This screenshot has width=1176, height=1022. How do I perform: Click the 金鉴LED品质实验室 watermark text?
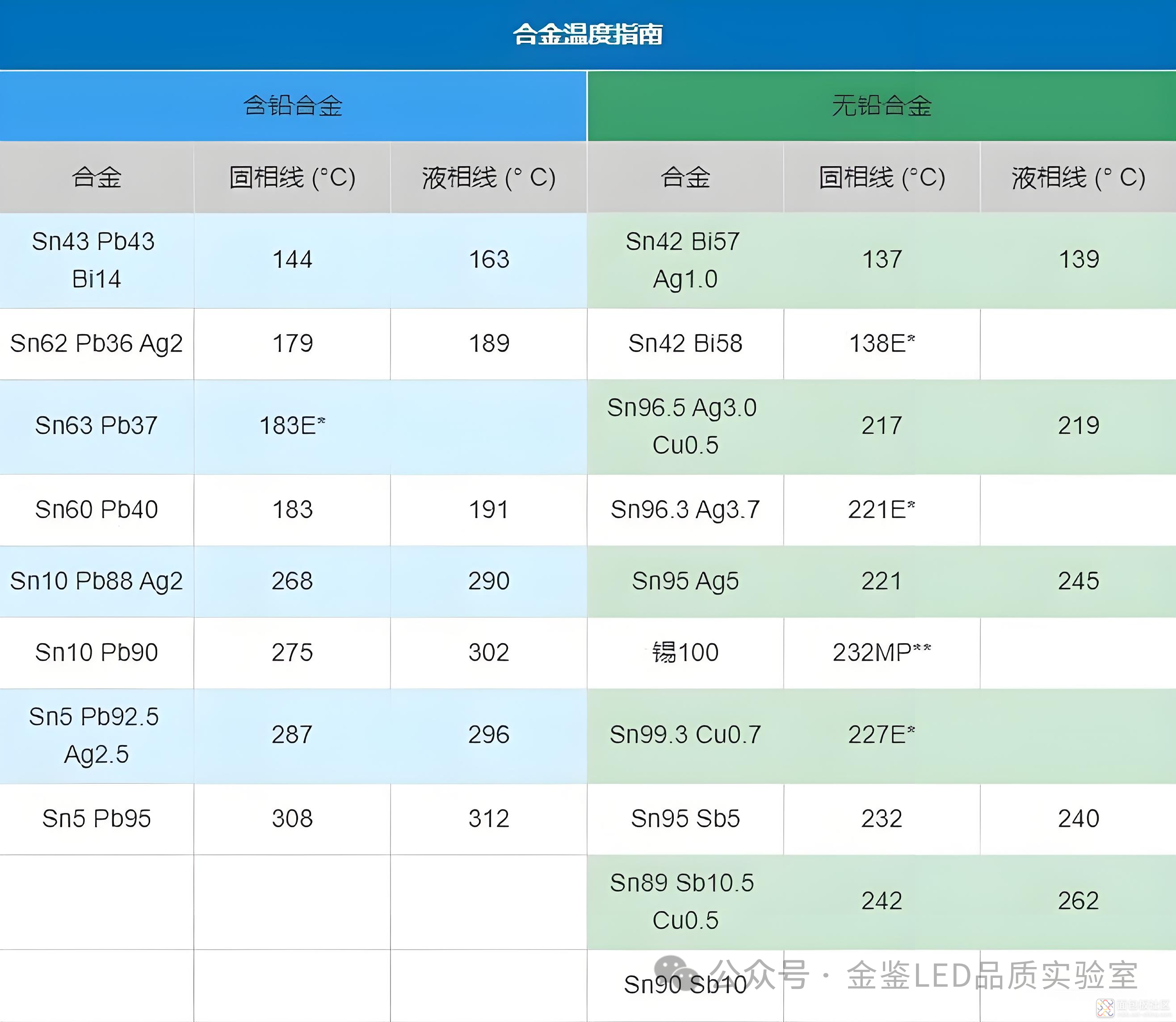pyautogui.click(x=992, y=975)
